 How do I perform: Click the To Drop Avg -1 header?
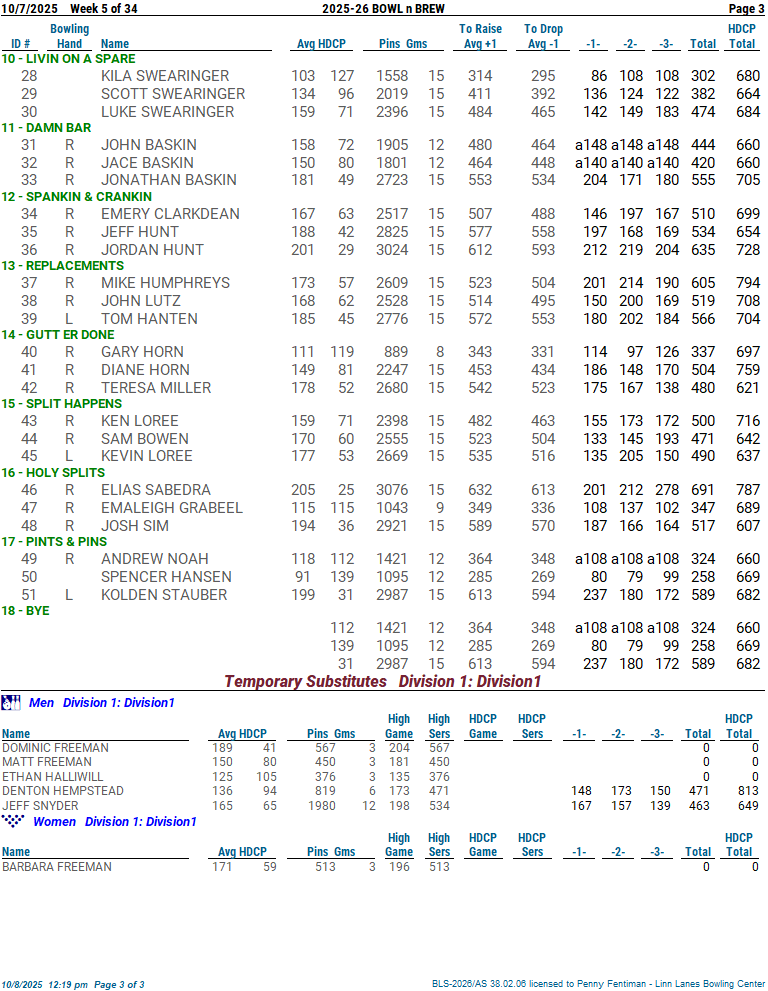pyautogui.click(x=543, y=36)
